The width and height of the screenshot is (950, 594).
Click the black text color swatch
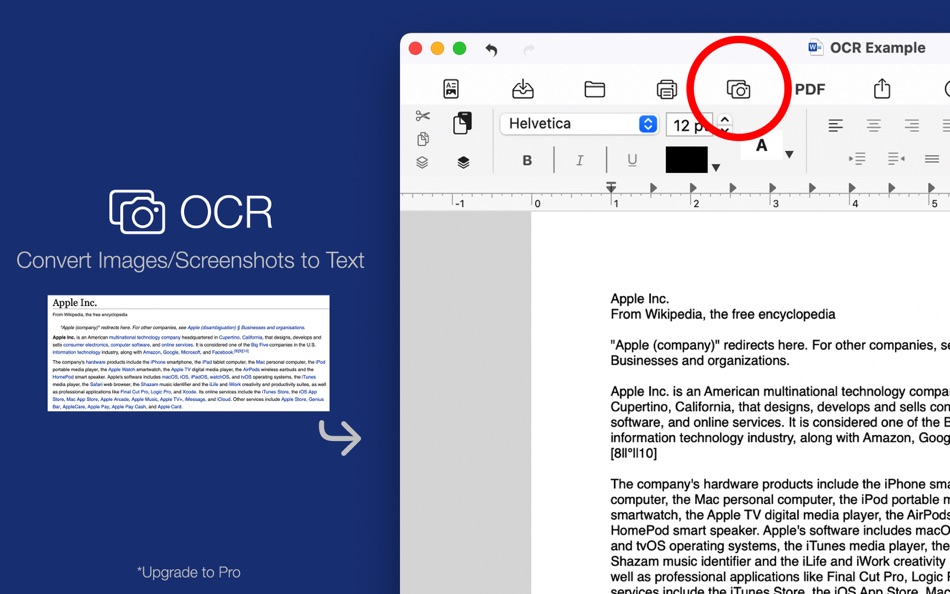pyautogui.click(x=686, y=159)
